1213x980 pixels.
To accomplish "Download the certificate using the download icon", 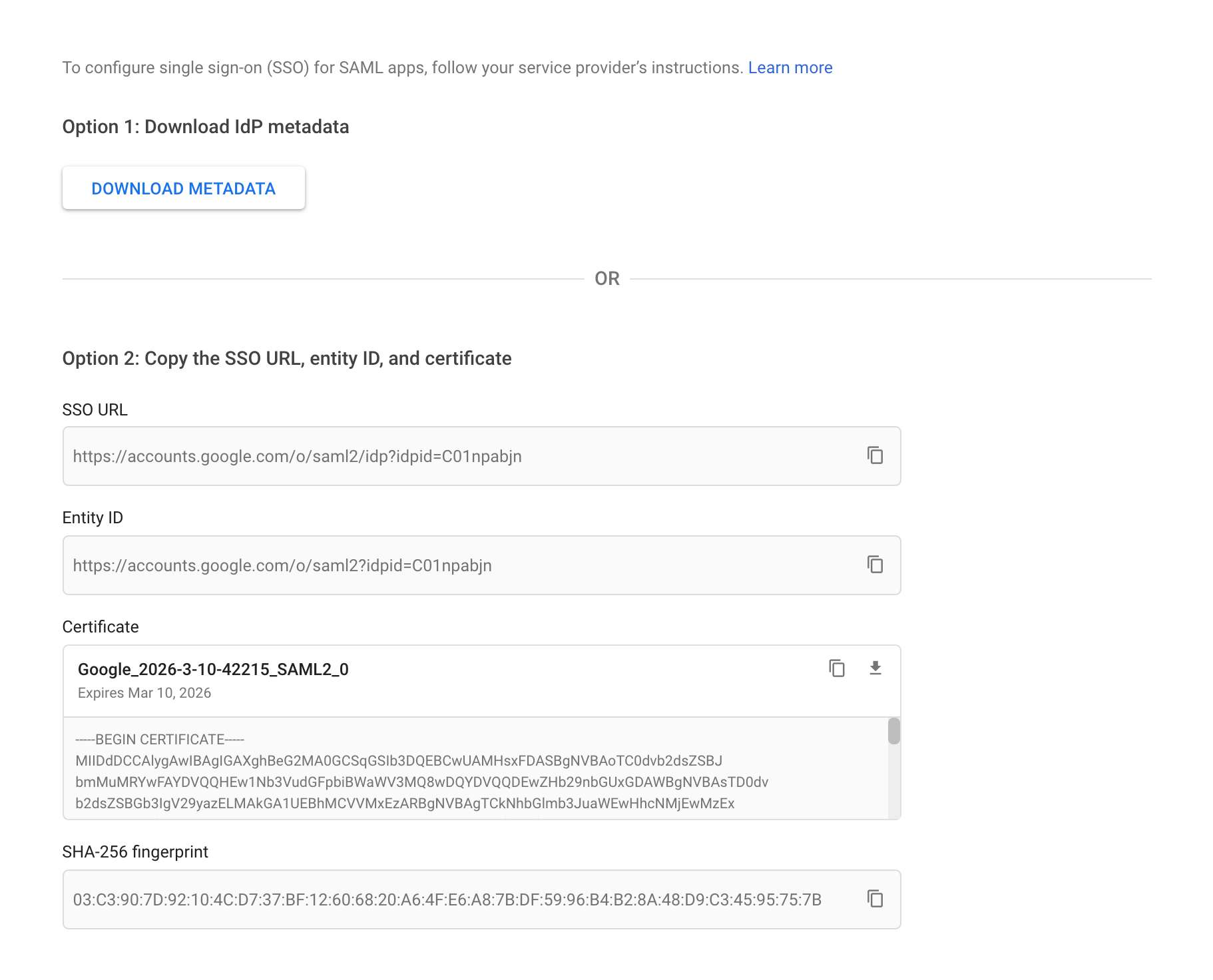I will (x=875, y=668).
